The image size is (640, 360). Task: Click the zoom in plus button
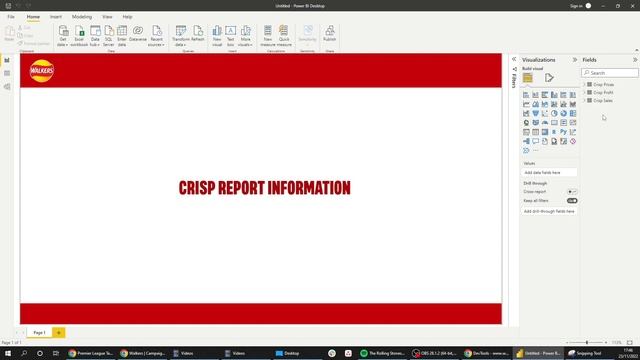pyautogui.click(x=606, y=342)
